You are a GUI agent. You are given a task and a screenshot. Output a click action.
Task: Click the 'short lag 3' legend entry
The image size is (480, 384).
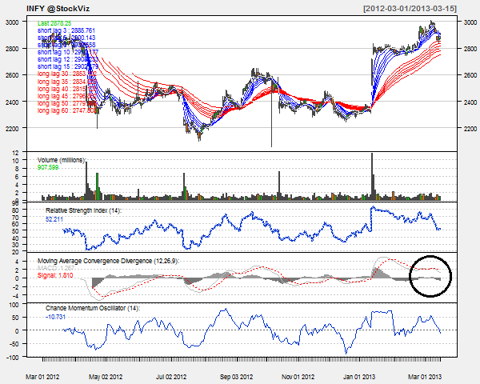(66, 31)
